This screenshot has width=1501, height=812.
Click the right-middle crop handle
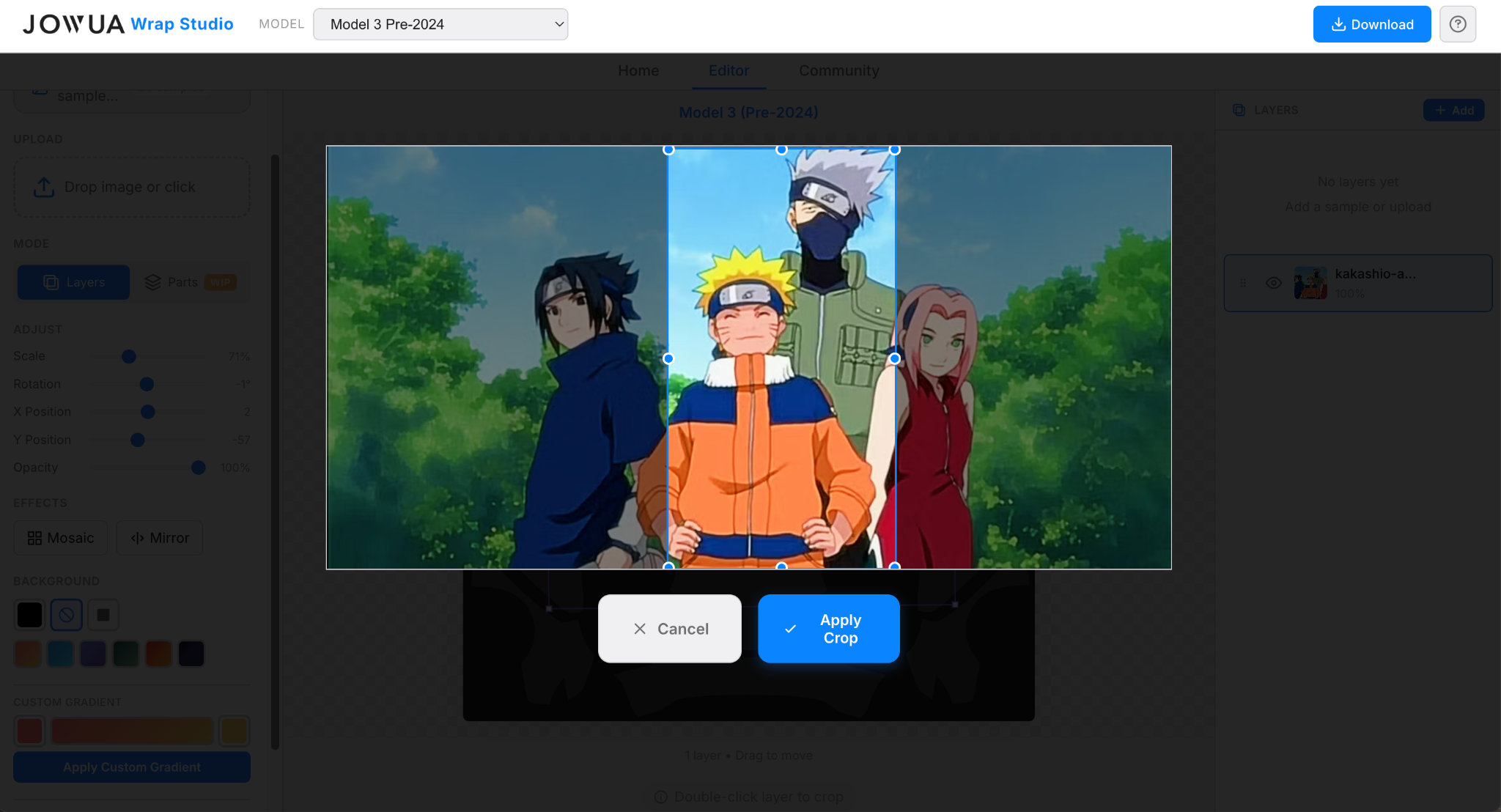click(x=895, y=358)
